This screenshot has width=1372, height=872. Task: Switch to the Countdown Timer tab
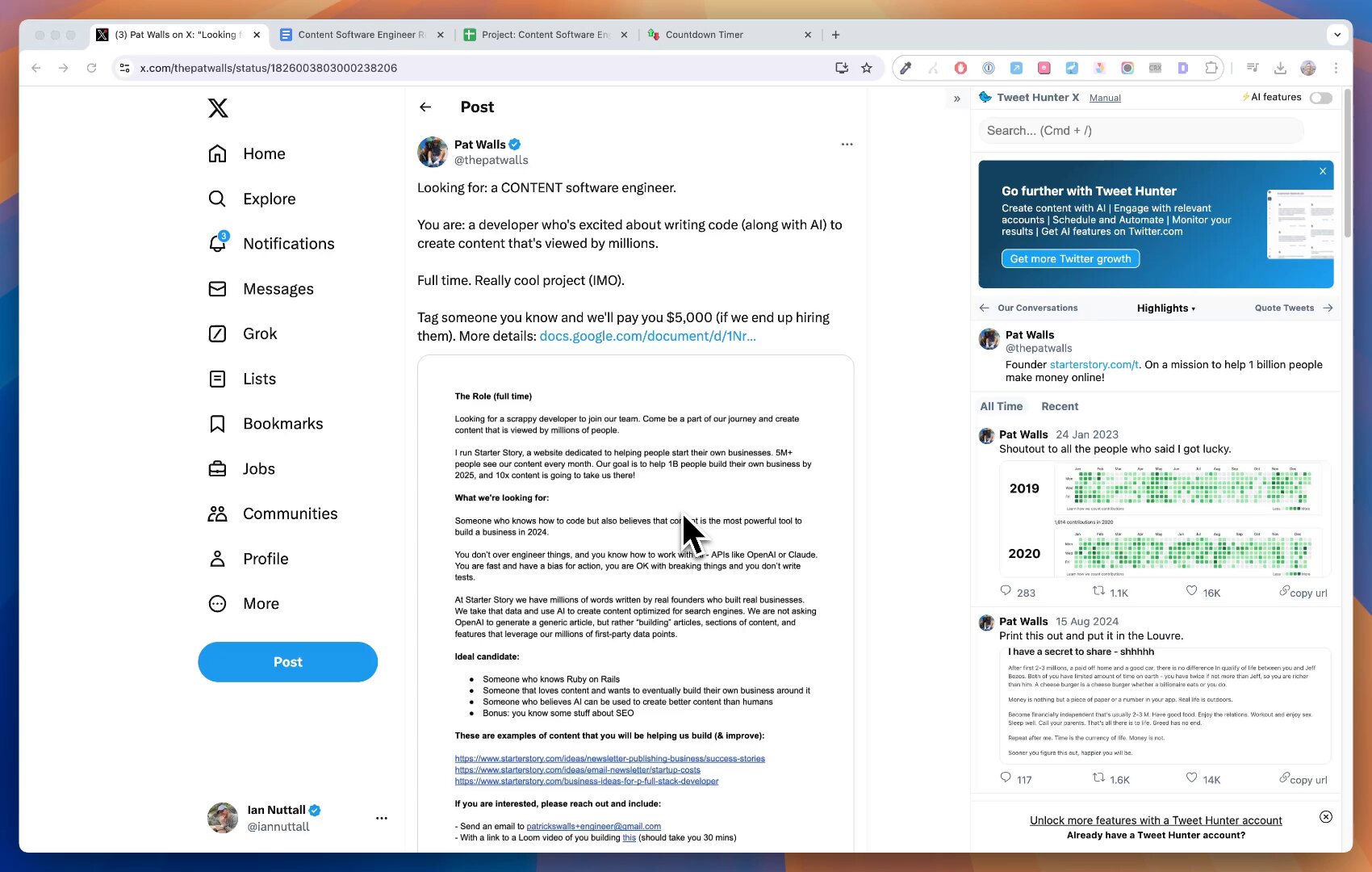pos(729,35)
